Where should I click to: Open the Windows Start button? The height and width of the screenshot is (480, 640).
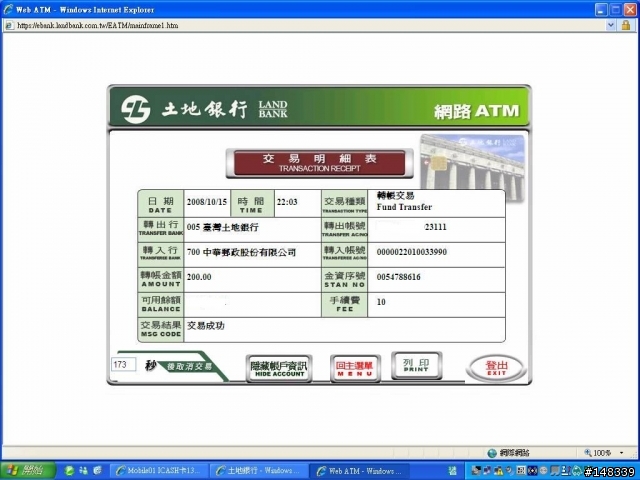(28, 471)
